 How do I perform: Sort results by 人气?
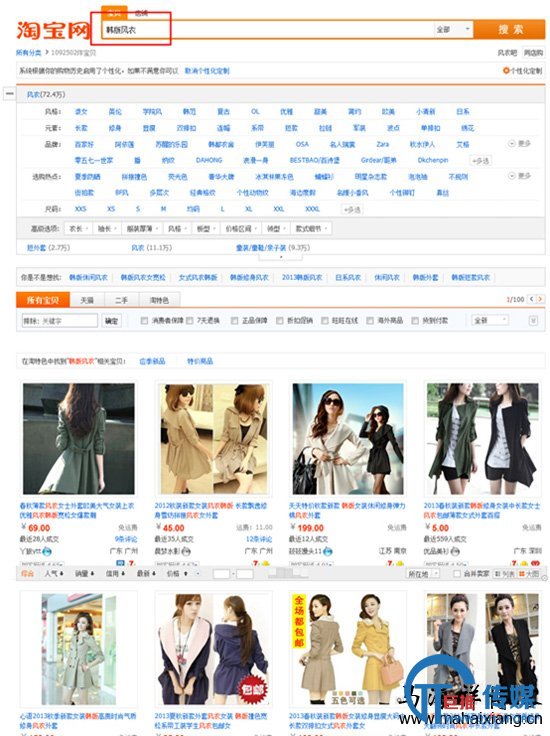click(x=54, y=574)
